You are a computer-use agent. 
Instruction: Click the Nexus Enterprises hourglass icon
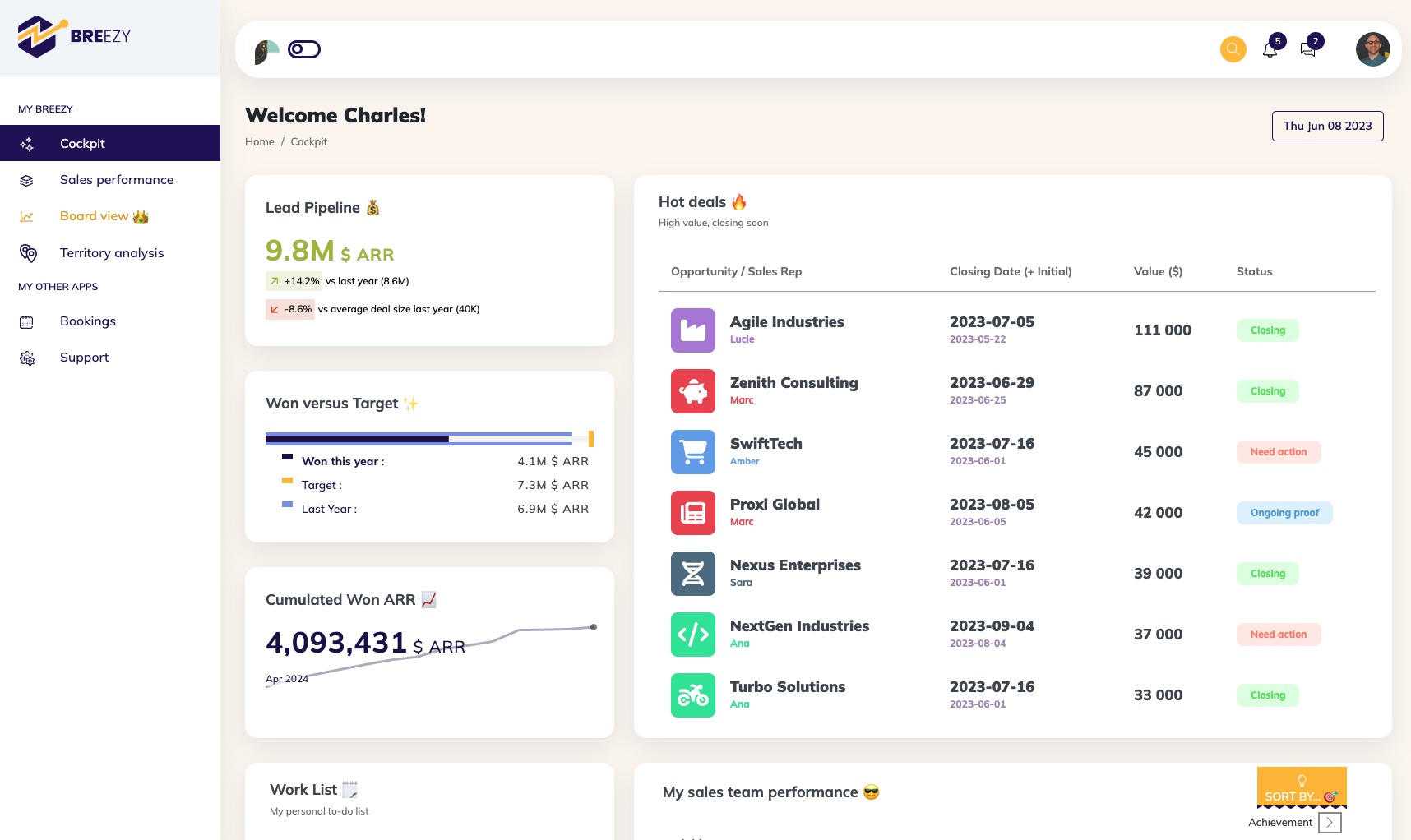[x=692, y=574]
